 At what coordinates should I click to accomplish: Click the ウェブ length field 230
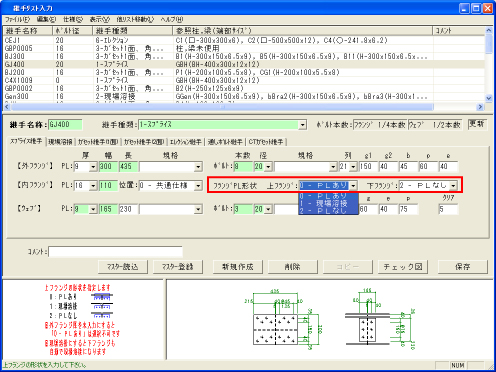[128, 209]
